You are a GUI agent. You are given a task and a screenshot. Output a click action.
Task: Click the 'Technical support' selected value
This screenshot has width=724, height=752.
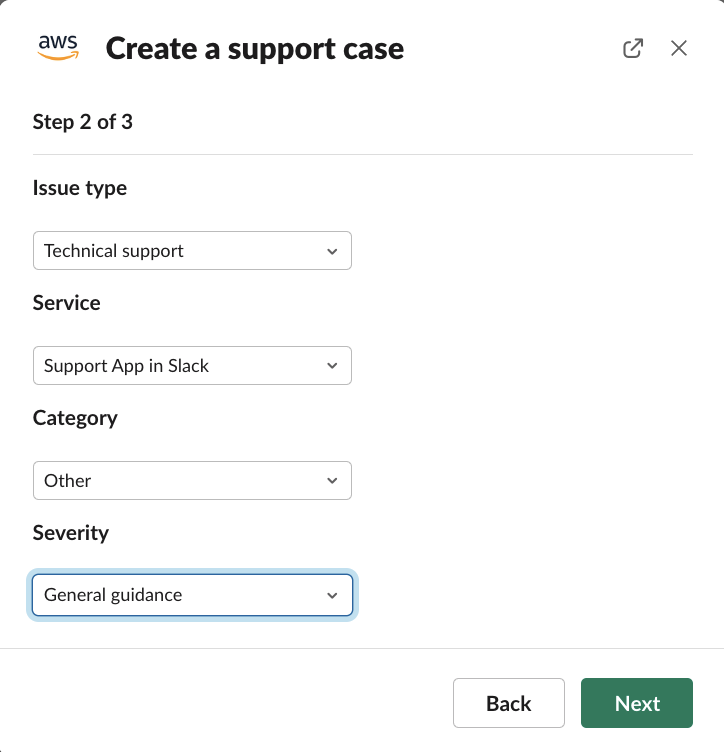pos(114,251)
